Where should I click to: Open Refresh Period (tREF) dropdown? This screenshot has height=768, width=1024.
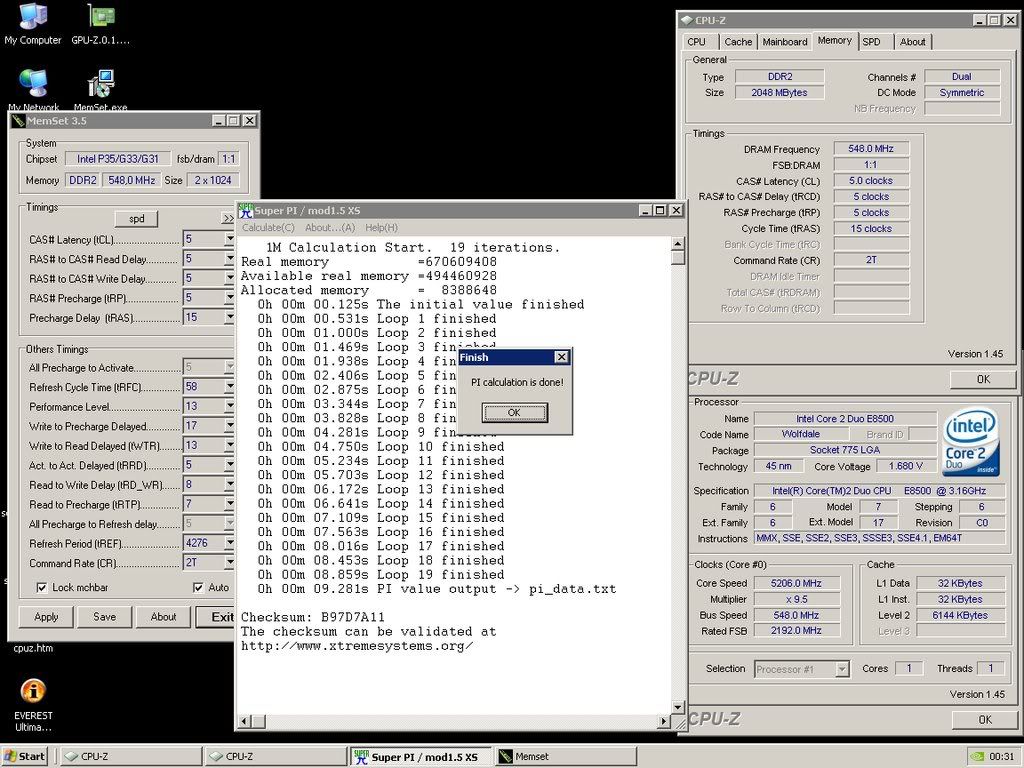click(x=229, y=543)
